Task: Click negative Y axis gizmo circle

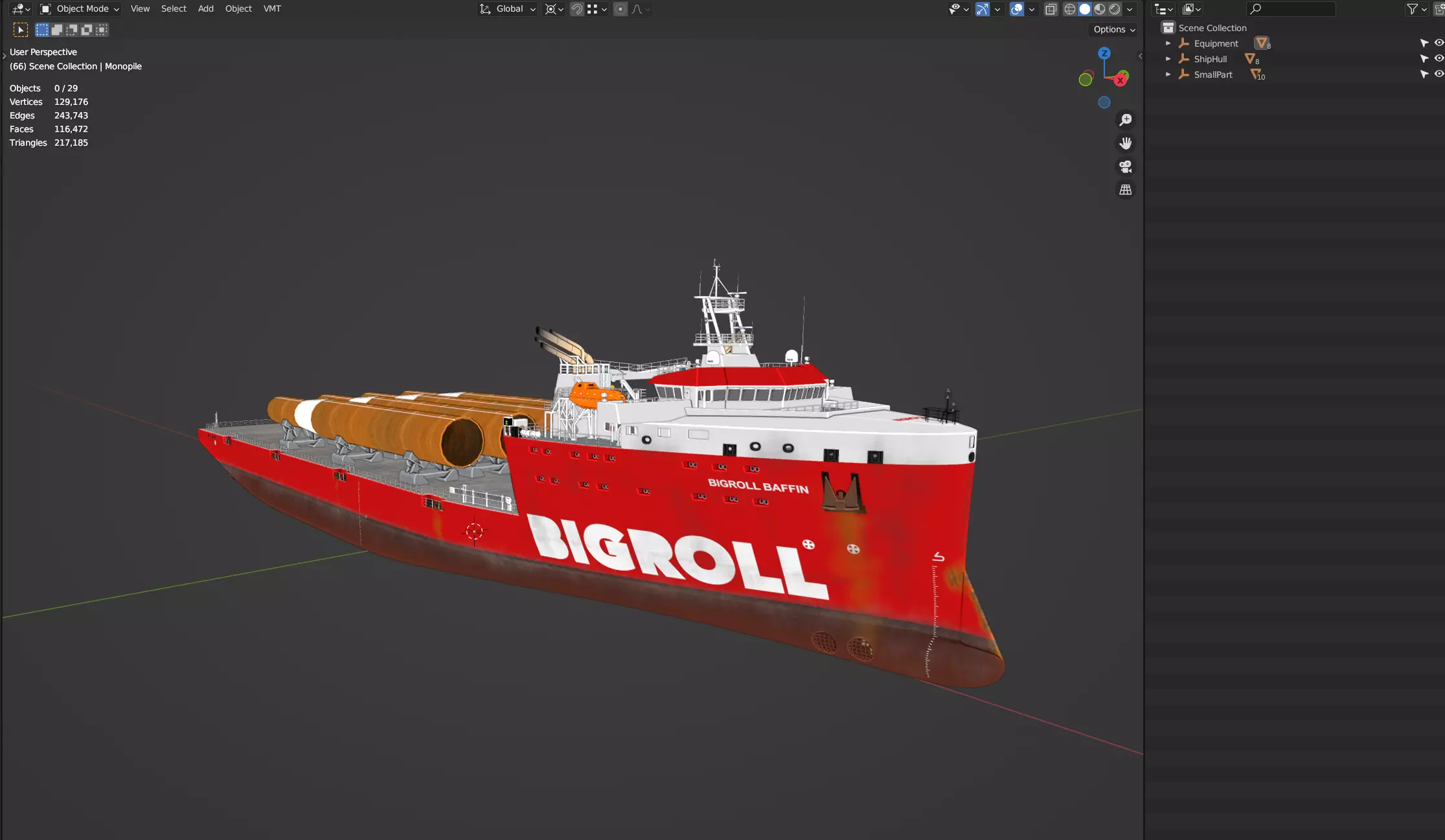Action: pos(1086,80)
